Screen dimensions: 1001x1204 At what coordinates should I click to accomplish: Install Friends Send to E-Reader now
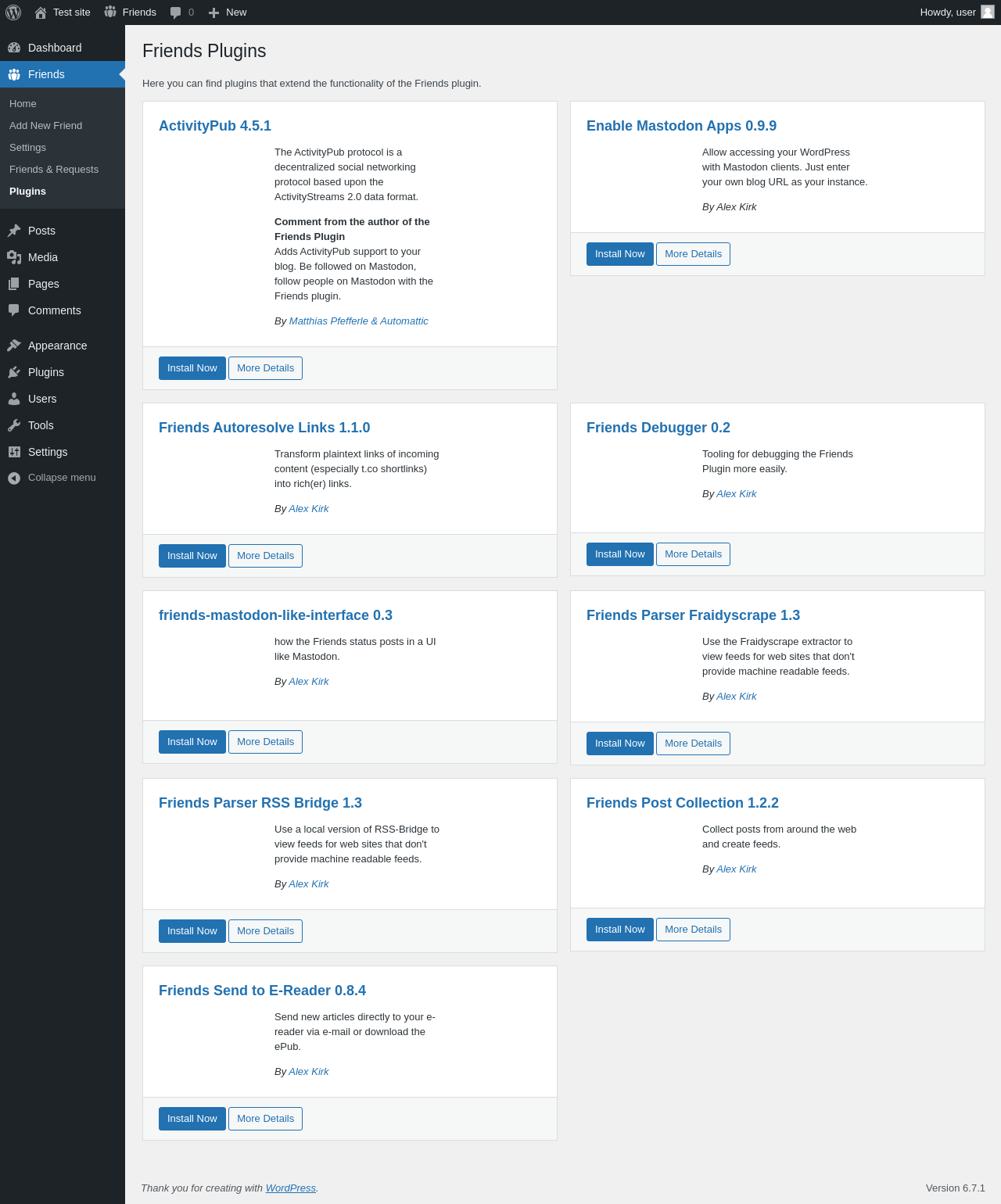tap(192, 1119)
